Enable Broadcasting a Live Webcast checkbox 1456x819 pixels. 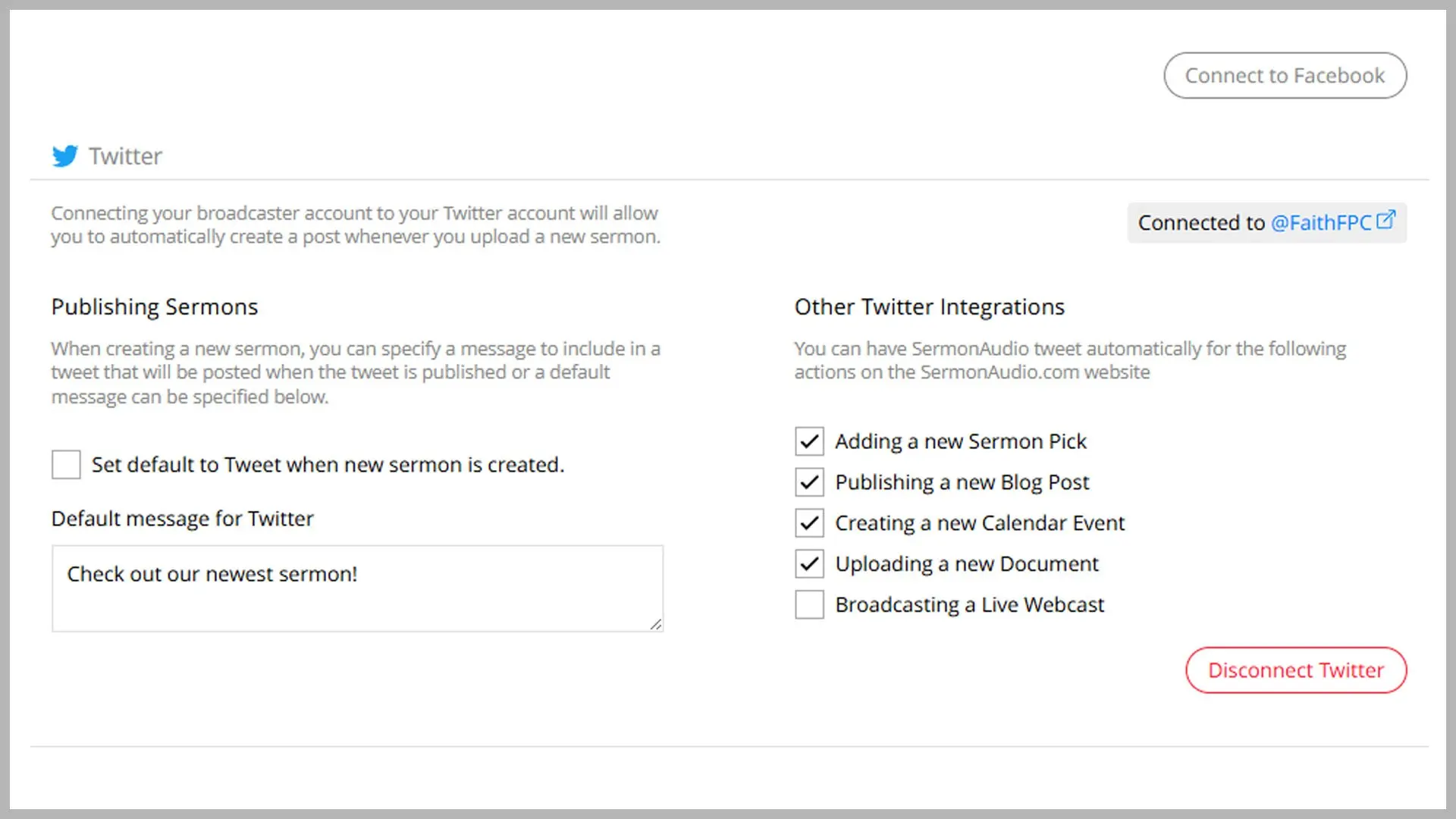tap(809, 605)
